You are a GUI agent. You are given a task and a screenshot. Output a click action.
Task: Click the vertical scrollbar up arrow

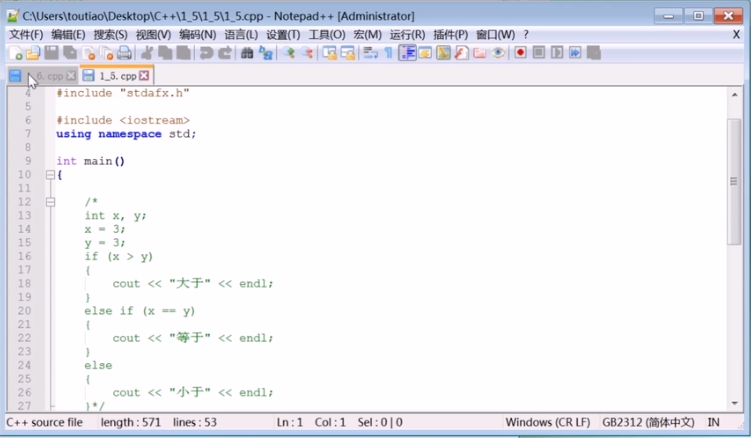coord(735,95)
